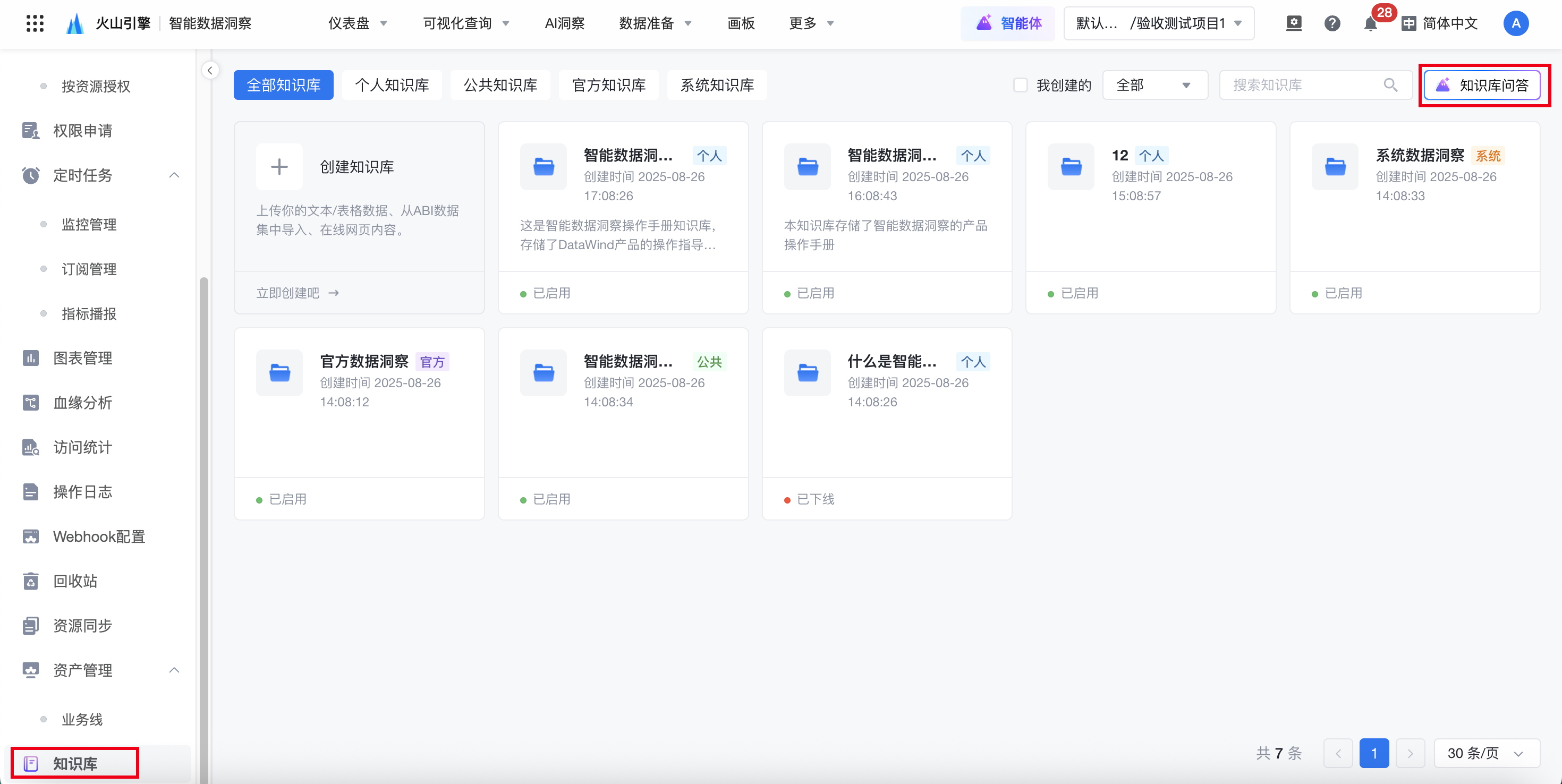Image resolution: width=1562 pixels, height=784 pixels.
Task: Click the search magnifier in knowledge search
Action: (x=1390, y=85)
